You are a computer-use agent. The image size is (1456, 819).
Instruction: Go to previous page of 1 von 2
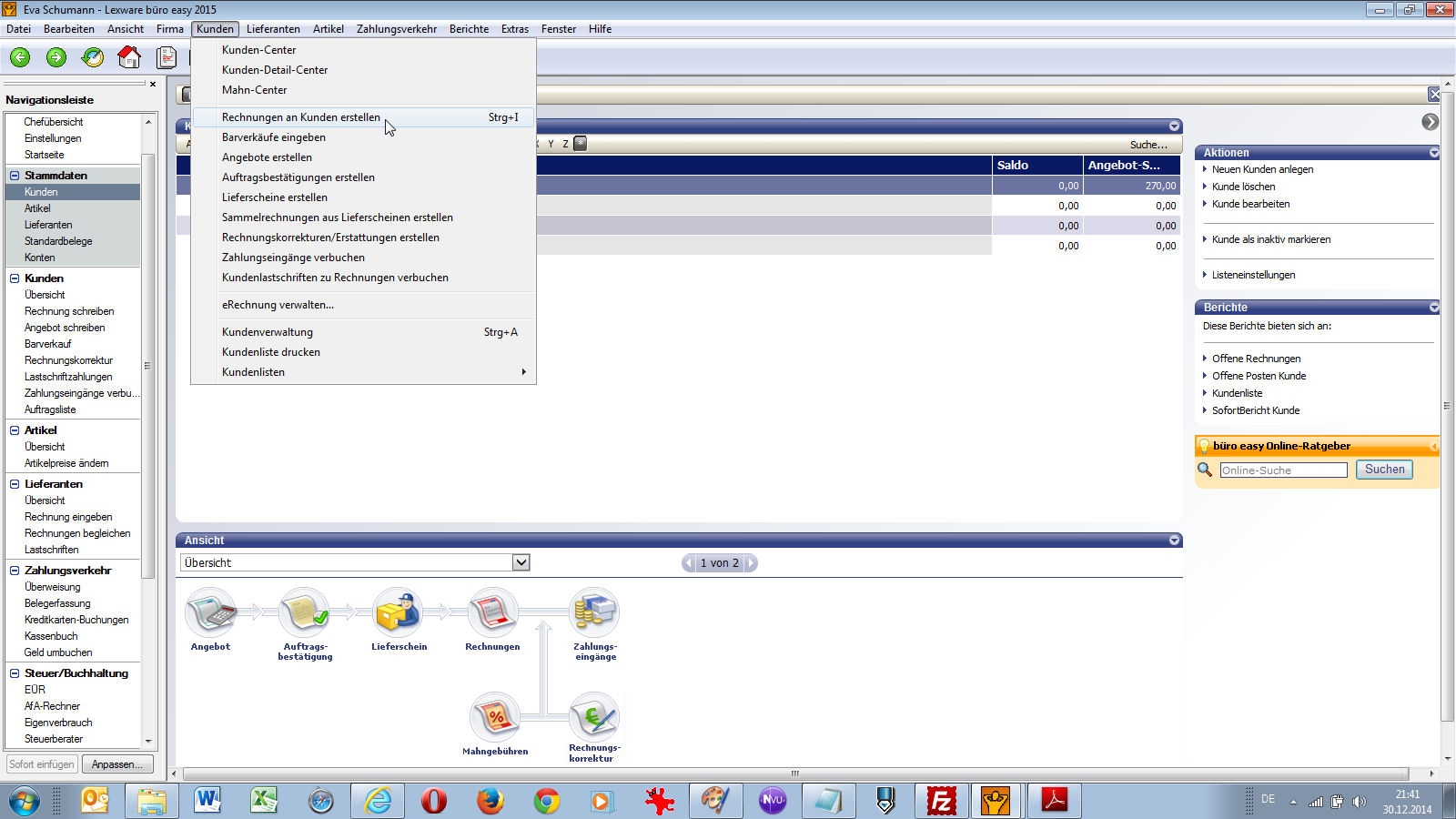pyautogui.click(x=689, y=563)
